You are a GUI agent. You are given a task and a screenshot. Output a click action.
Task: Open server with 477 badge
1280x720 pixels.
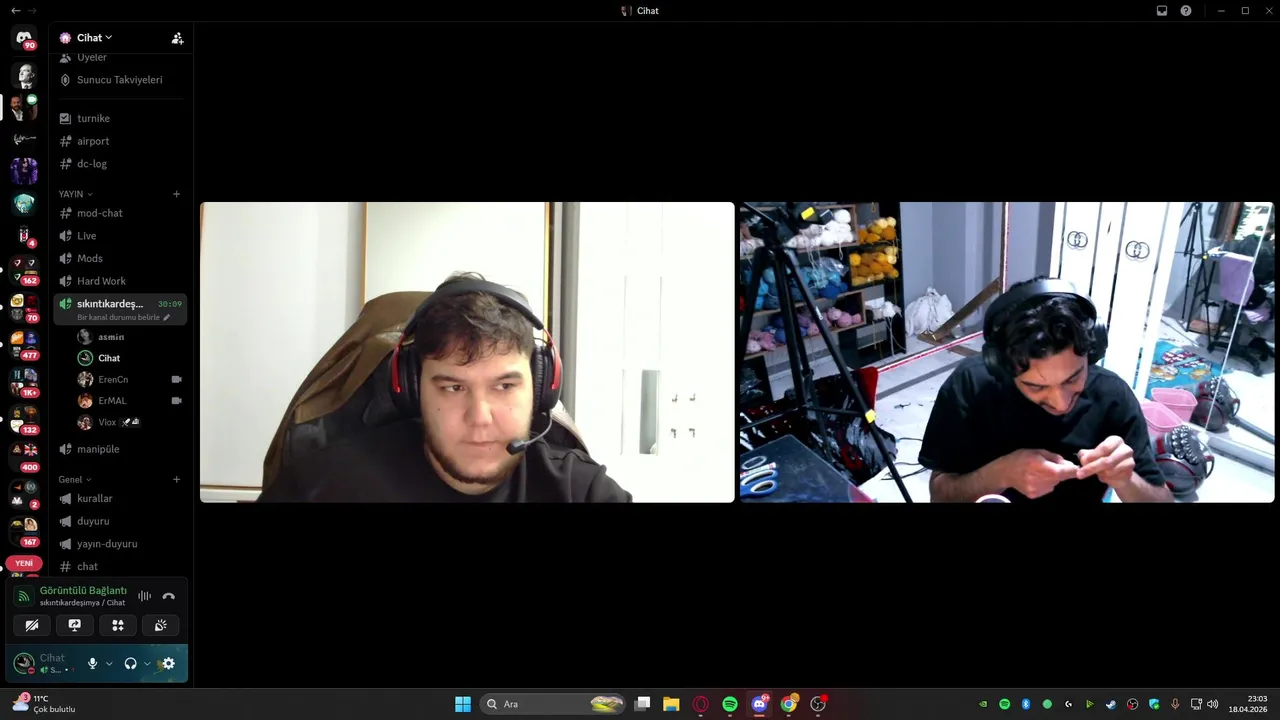[24, 345]
